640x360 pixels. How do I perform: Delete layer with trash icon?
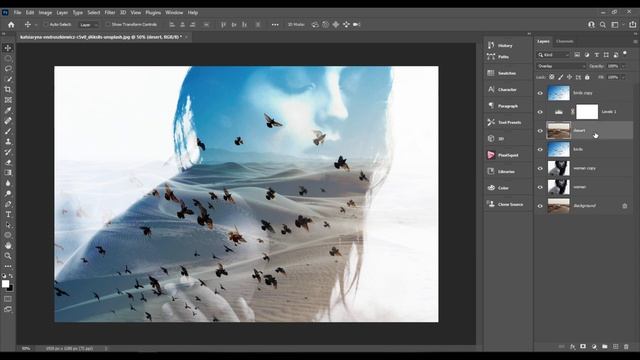626,347
